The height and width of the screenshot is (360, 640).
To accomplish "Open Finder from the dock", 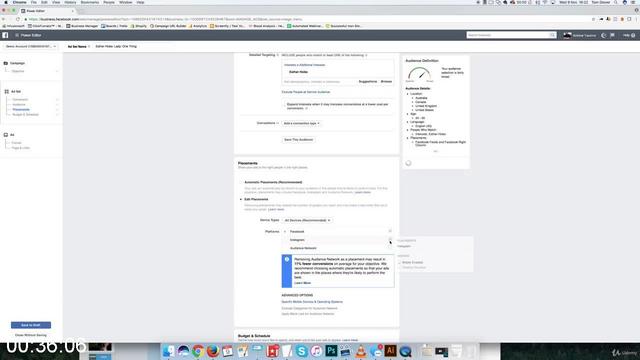I will click(168, 351).
